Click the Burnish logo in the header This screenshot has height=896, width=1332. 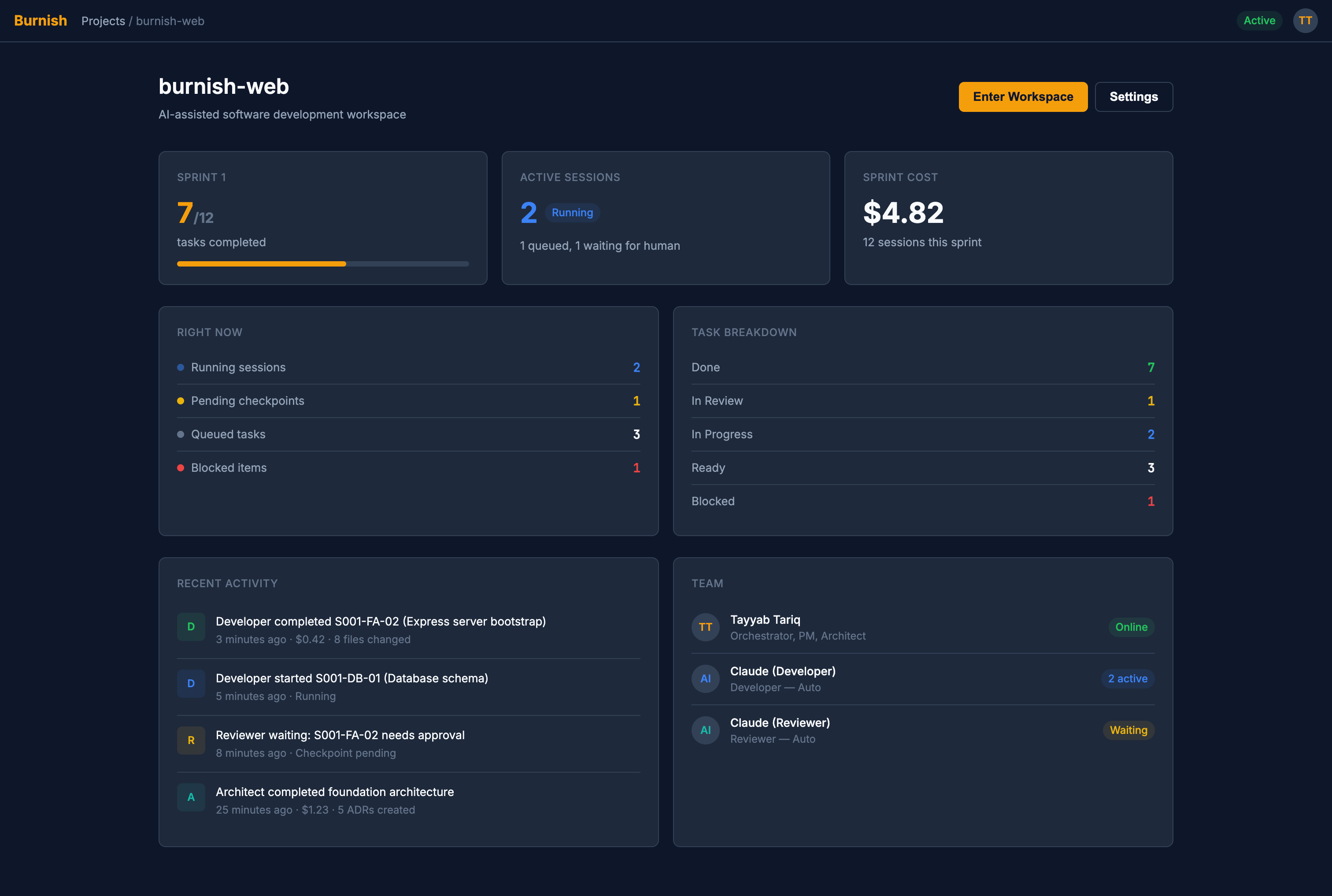click(x=40, y=21)
